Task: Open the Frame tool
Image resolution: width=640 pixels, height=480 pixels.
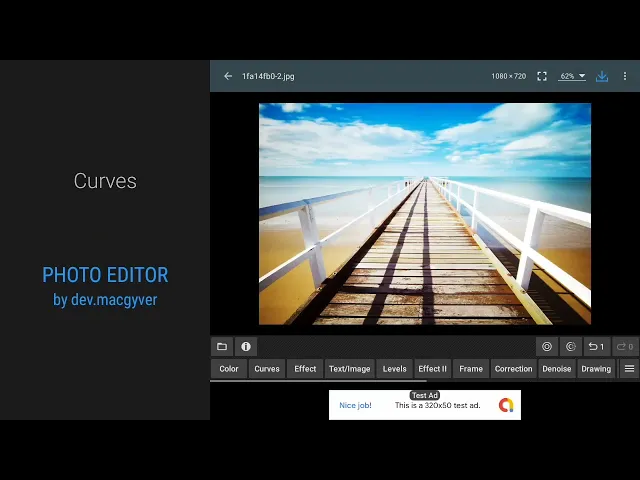Action: [471, 369]
